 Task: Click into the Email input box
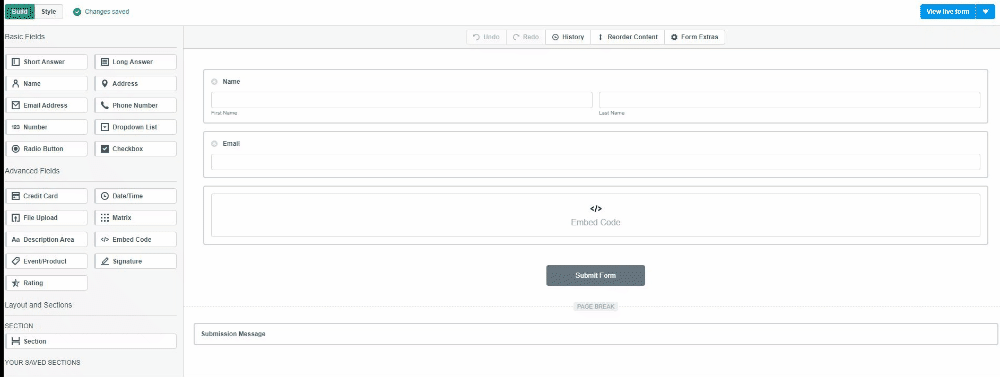pyautogui.click(x=596, y=162)
